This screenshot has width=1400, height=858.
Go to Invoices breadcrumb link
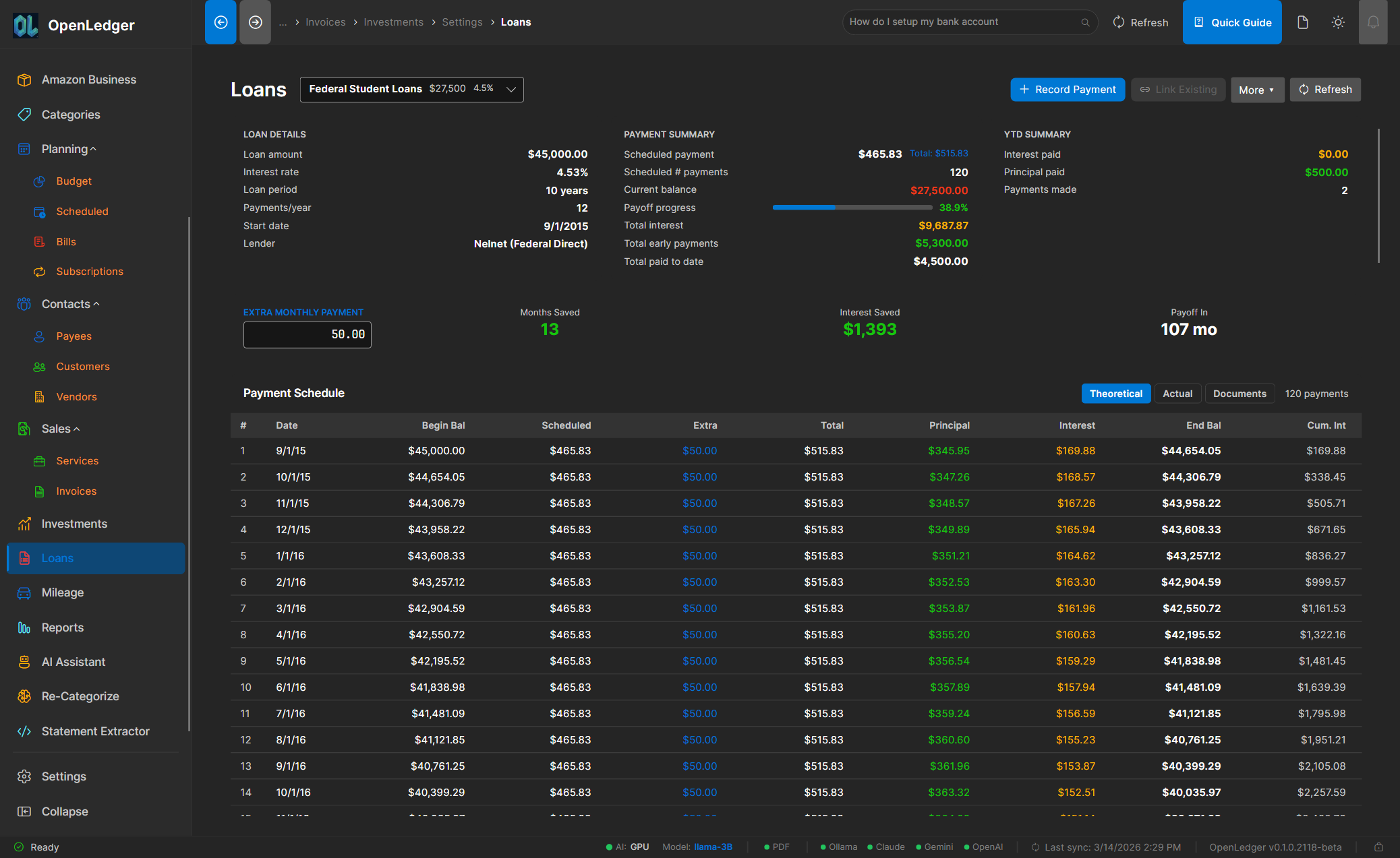326,22
